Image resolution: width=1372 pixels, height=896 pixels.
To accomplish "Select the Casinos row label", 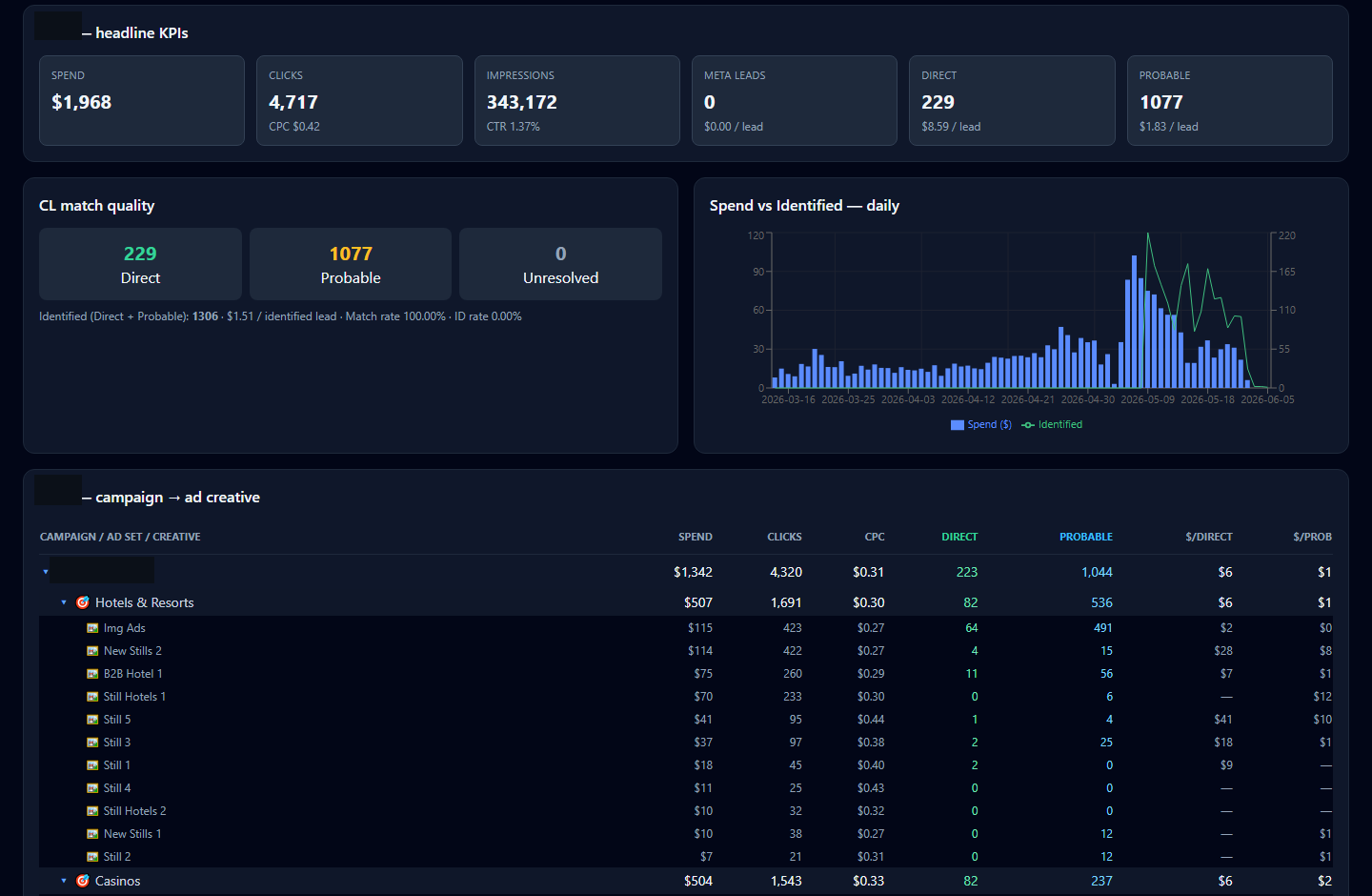I will pos(117,881).
